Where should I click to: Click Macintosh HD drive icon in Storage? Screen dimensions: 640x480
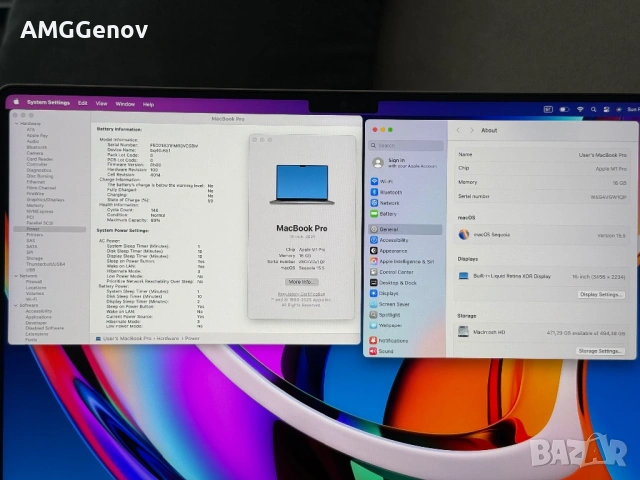point(463,331)
